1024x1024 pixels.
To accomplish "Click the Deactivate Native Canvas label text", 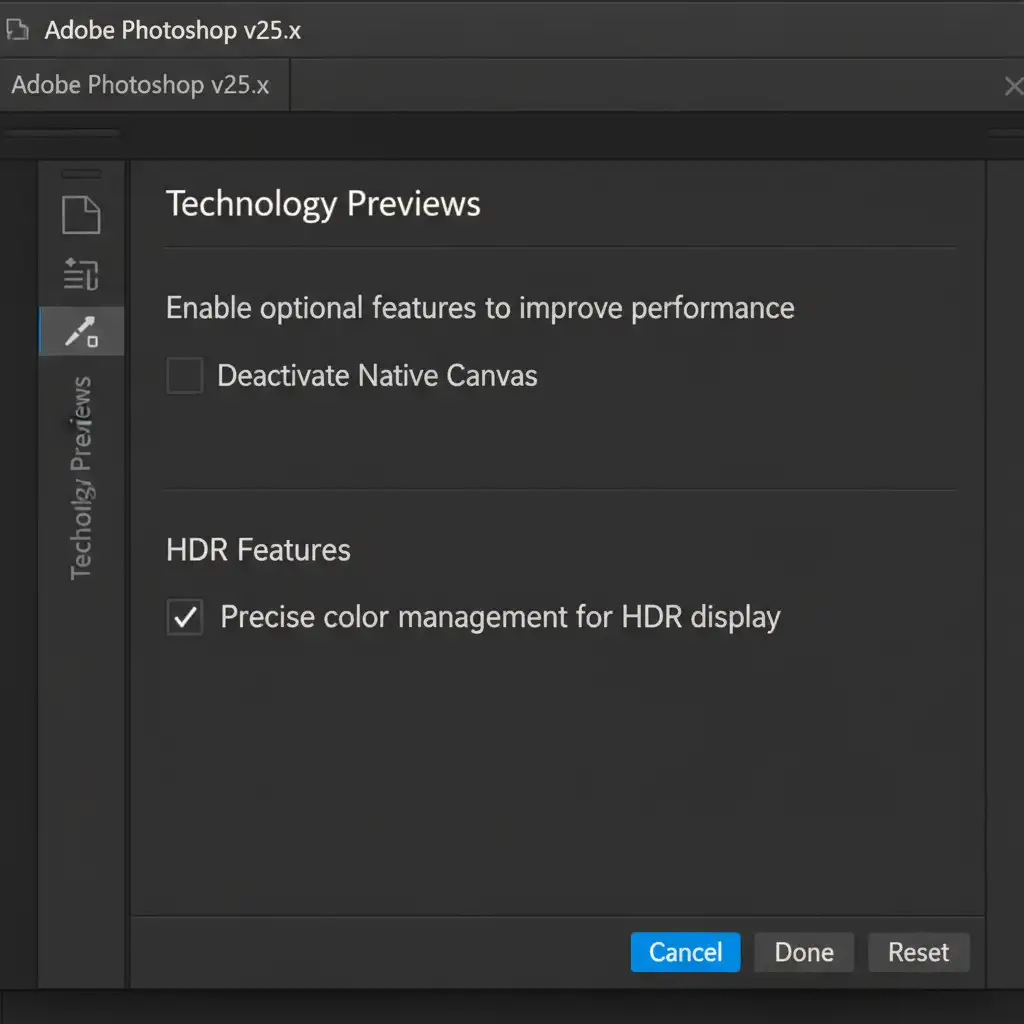I will click(x=377, y=376).
